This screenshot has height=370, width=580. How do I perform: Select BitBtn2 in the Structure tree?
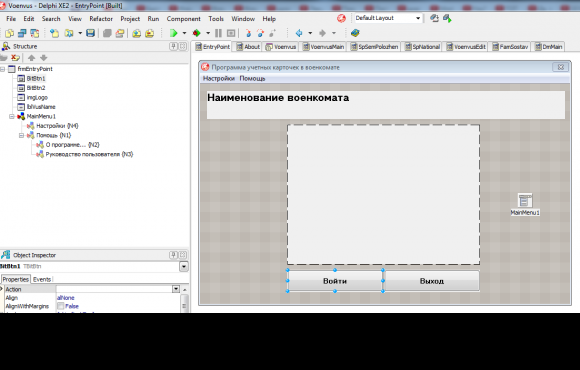pyautogui.click(x=36, y=88)
